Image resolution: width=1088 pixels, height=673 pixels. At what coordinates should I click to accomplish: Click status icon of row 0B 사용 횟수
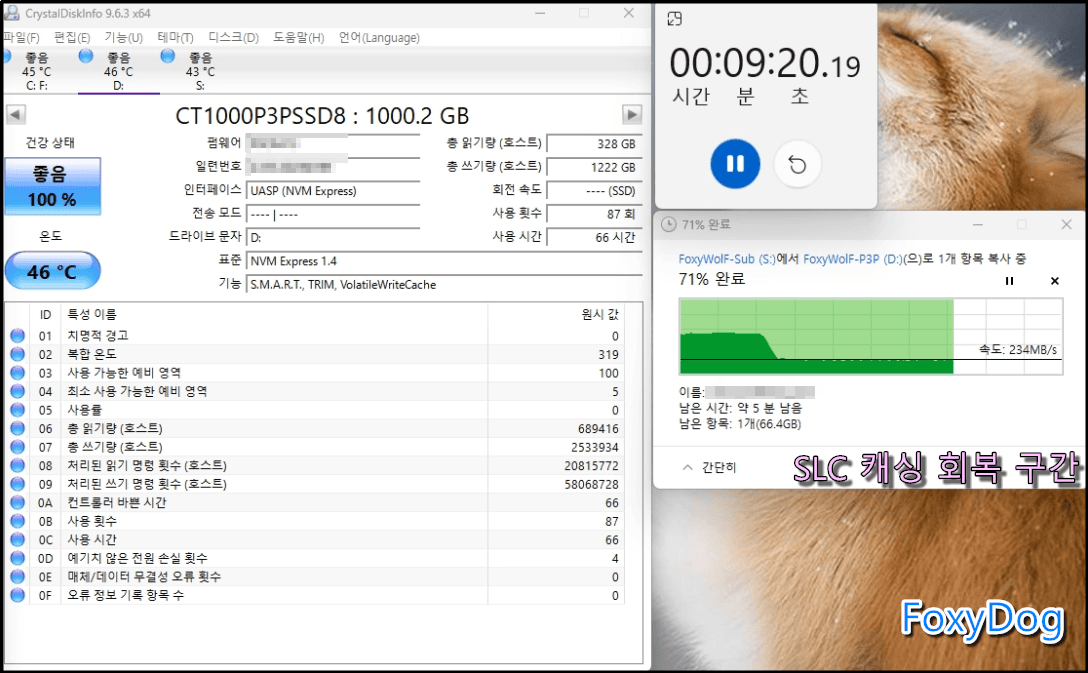pyautogui.click(x=18, y=521)
